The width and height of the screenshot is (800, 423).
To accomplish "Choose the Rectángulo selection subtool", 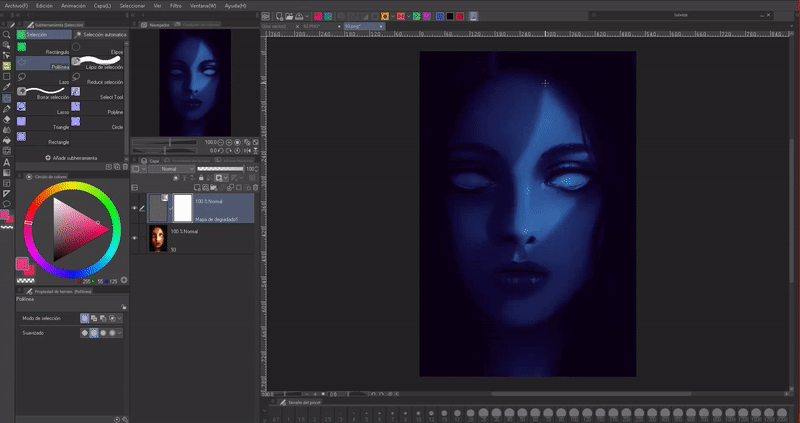I will point(49,48).
